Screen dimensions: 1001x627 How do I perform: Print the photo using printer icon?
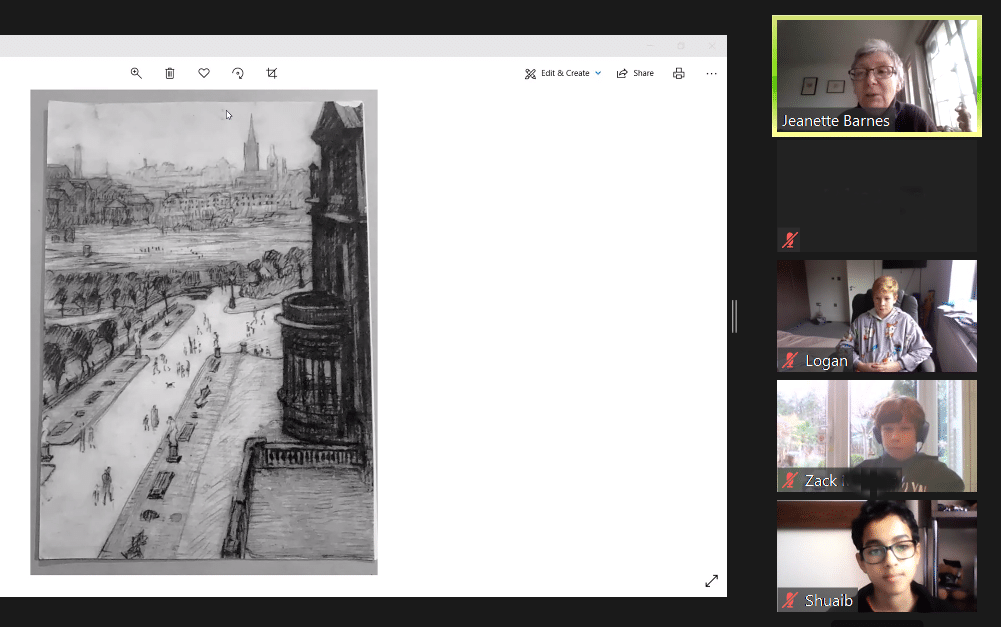point(679,73)
